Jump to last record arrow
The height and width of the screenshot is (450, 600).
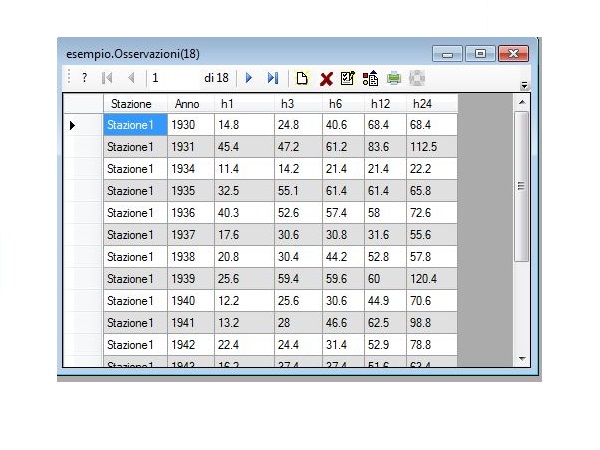coord(273,78)
